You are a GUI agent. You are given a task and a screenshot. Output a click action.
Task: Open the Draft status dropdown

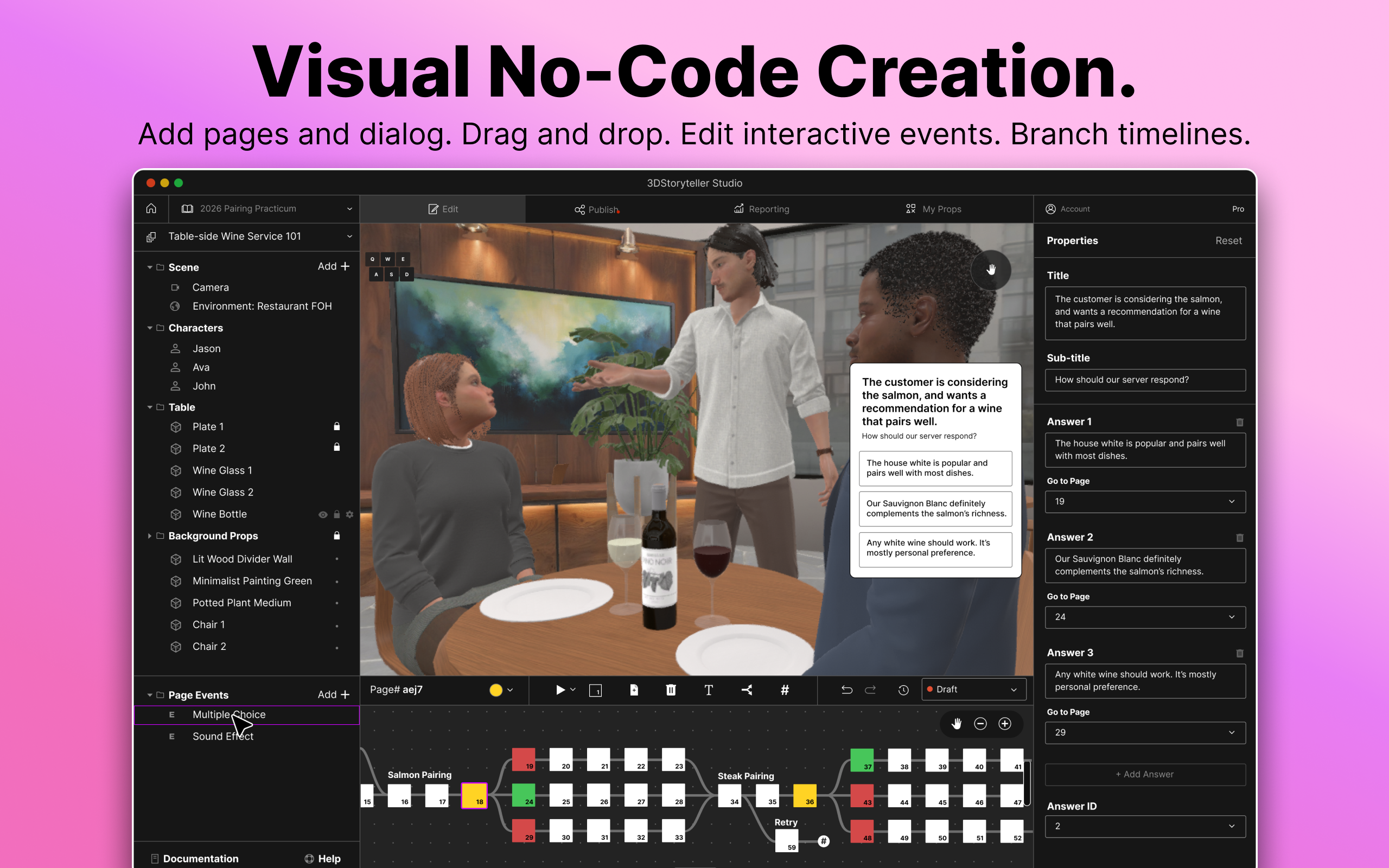tap(973, 690)
